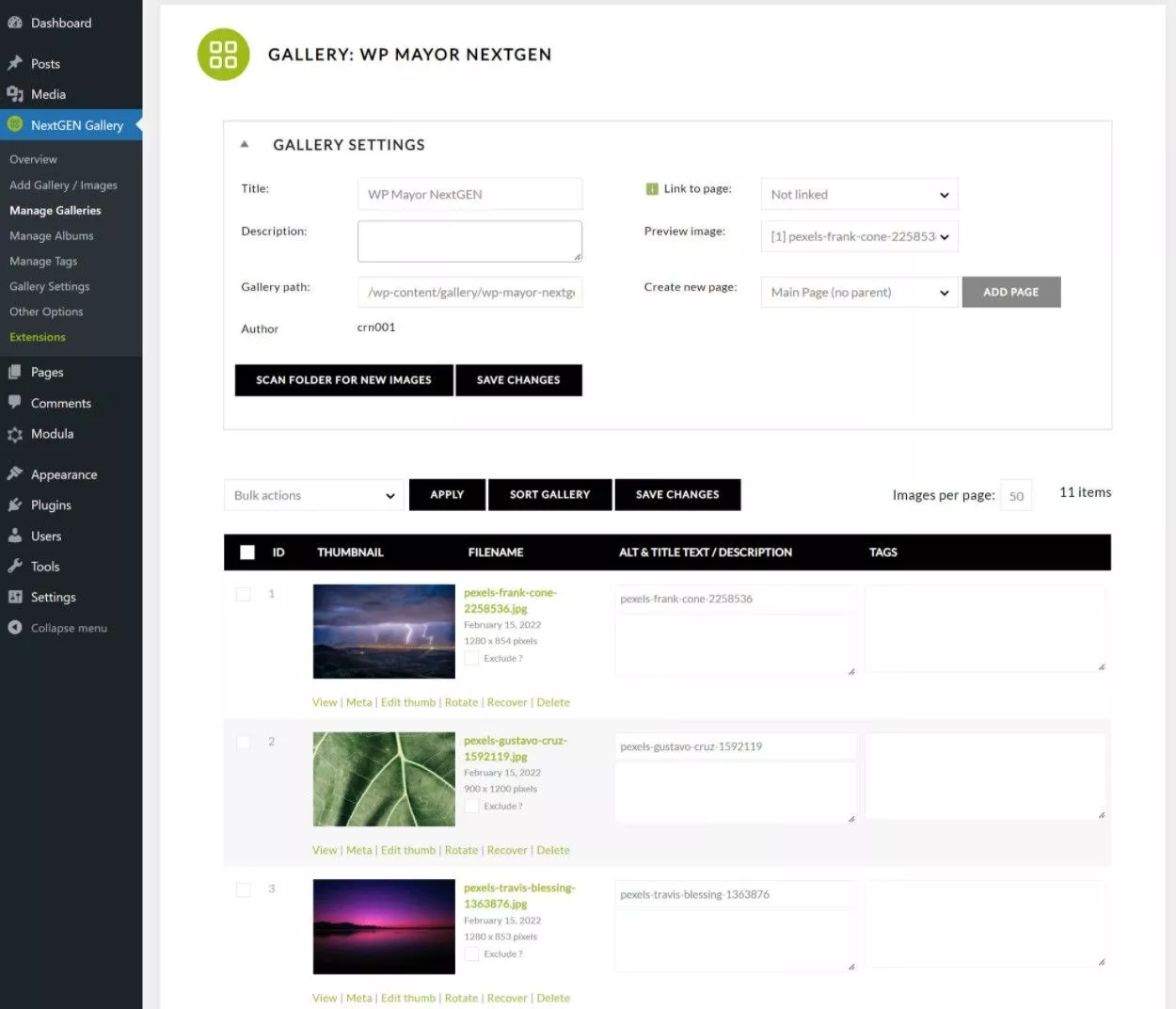
Task: Click View link for pexels-frank-cone image
Action: [x=325, y=702]
